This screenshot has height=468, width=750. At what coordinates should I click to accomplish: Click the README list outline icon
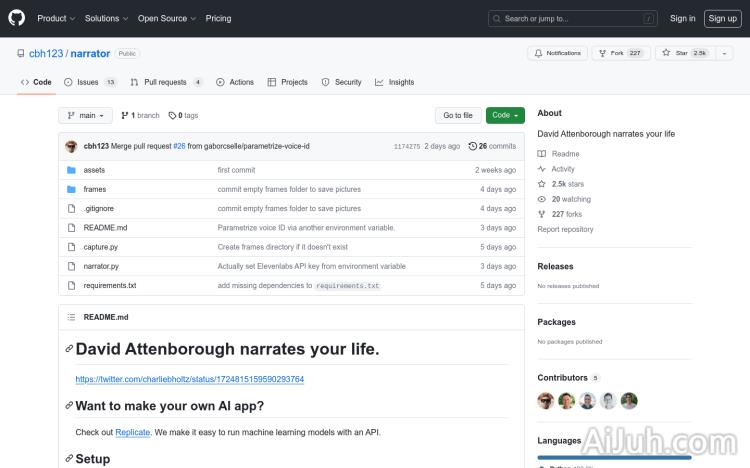(71, 317)
